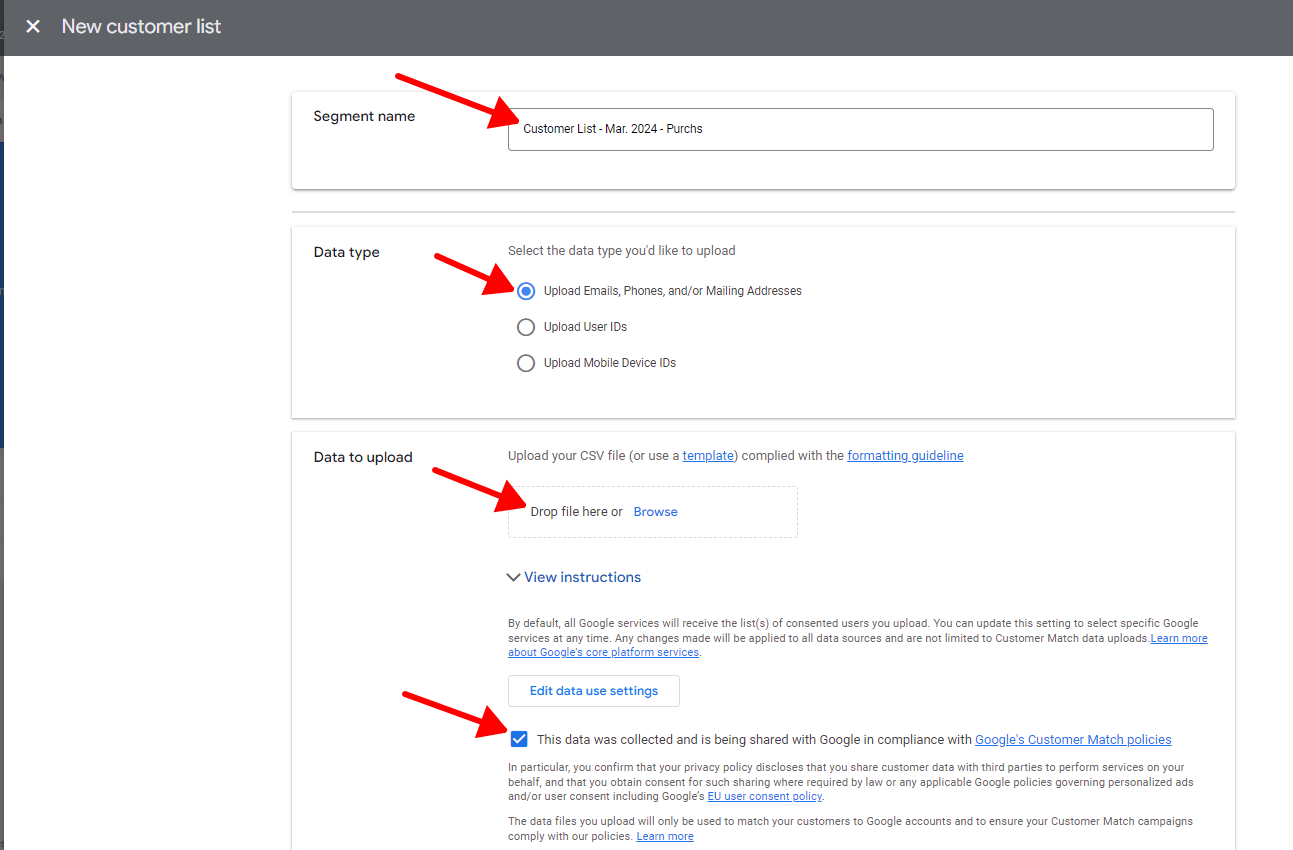Open the CSV template link
The image size is (1293, 850).
(708, 455)
